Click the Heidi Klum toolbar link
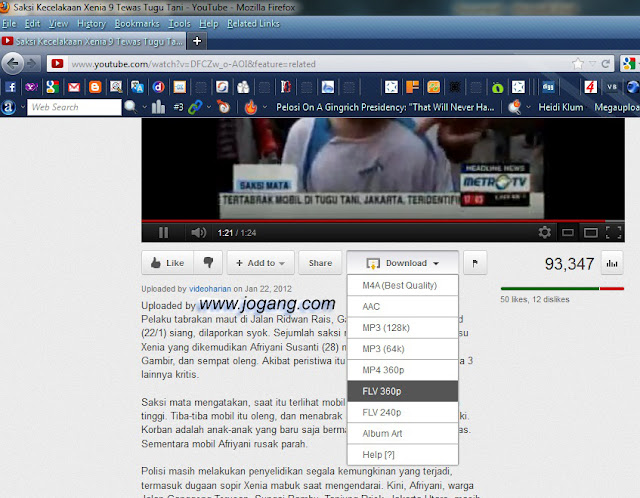640x498 pixels. pyautogui.click(x=560, y=107)
